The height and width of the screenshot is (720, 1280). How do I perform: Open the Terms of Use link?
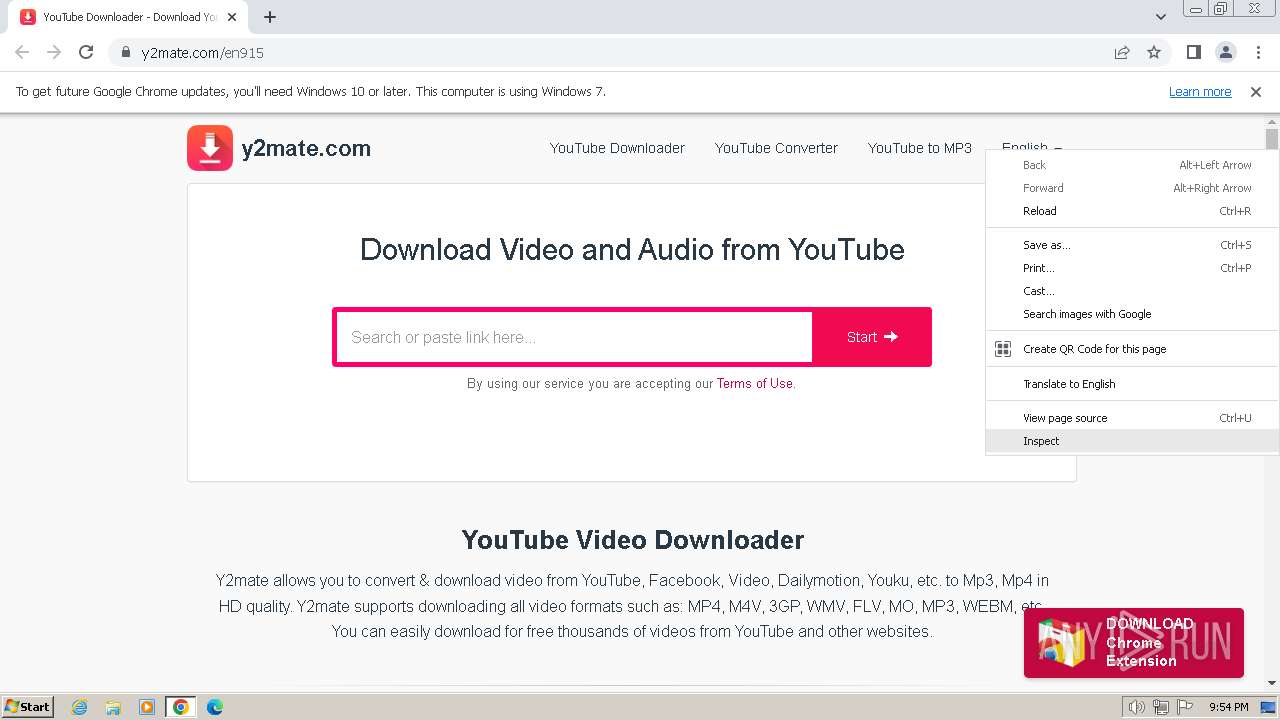click(x=755, y=383)
